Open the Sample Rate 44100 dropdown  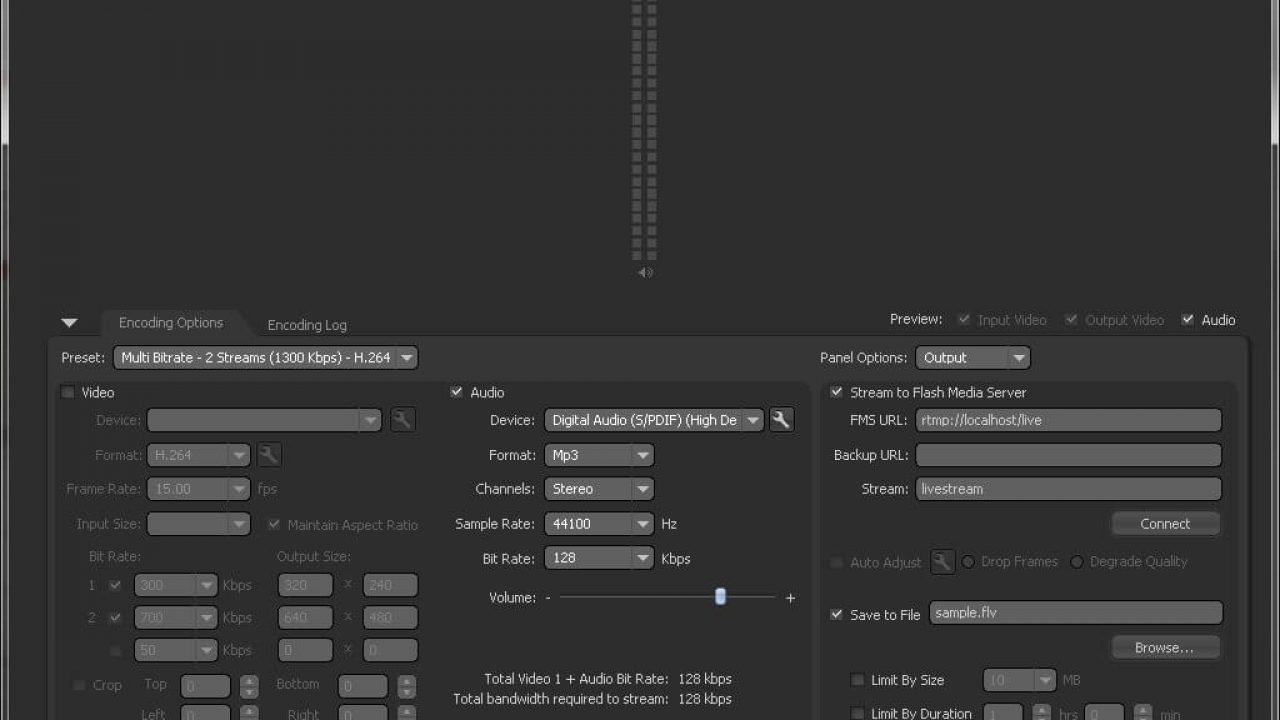click(599, 524)
